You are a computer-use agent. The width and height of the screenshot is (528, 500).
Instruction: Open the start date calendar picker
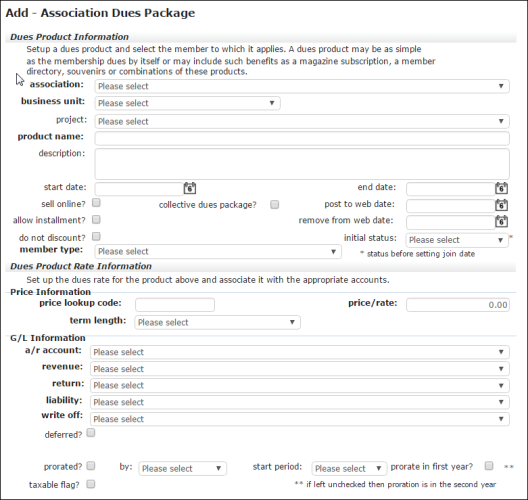pyautogui.click(x=190, y=188)
